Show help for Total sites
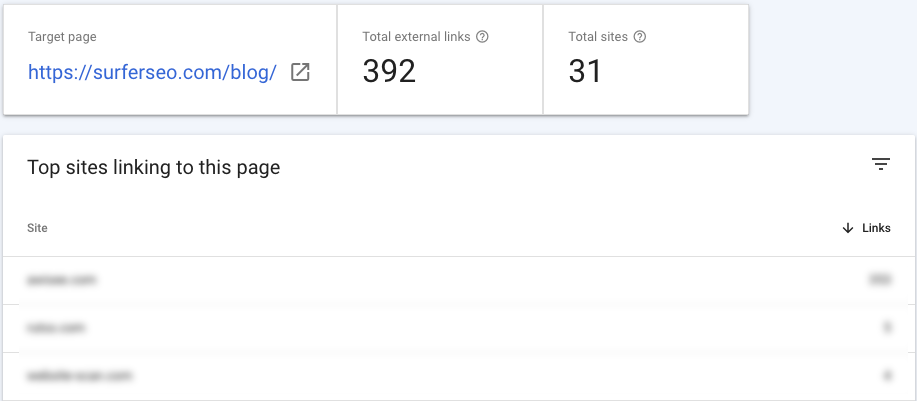Screen dimensions: 917x401 (x=640, y=37)
